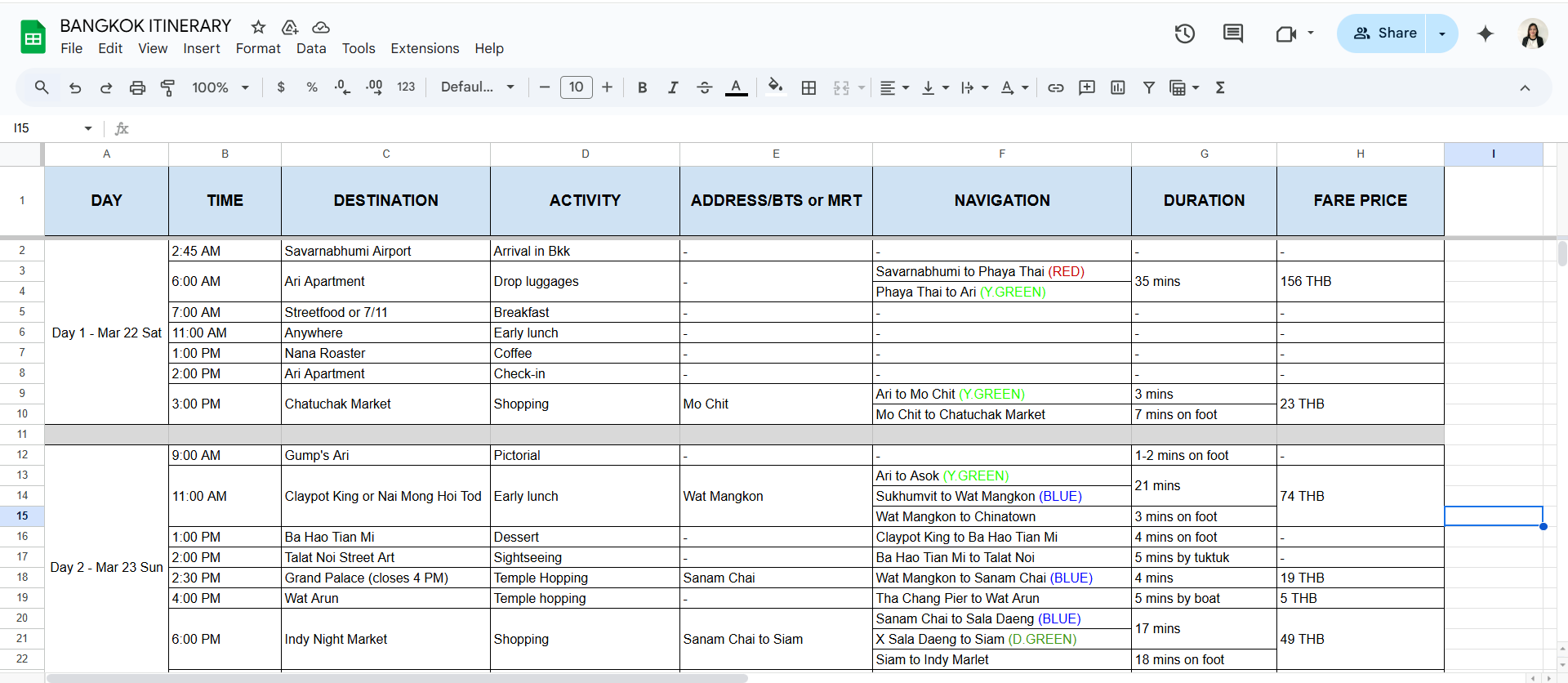The width and height of the screenshot is (1568, 683).
Task: Toggle italic formatting
Action: point(673,87)
